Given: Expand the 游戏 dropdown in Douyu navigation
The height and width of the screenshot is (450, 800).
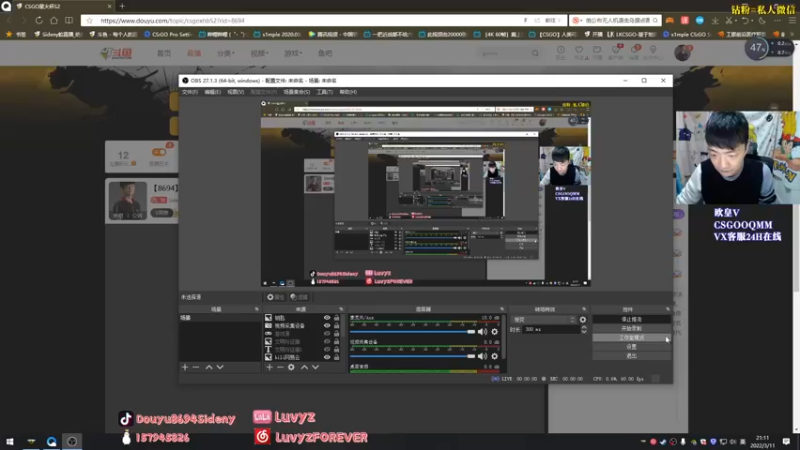Looking at the screenshot, I should [293, 53].
